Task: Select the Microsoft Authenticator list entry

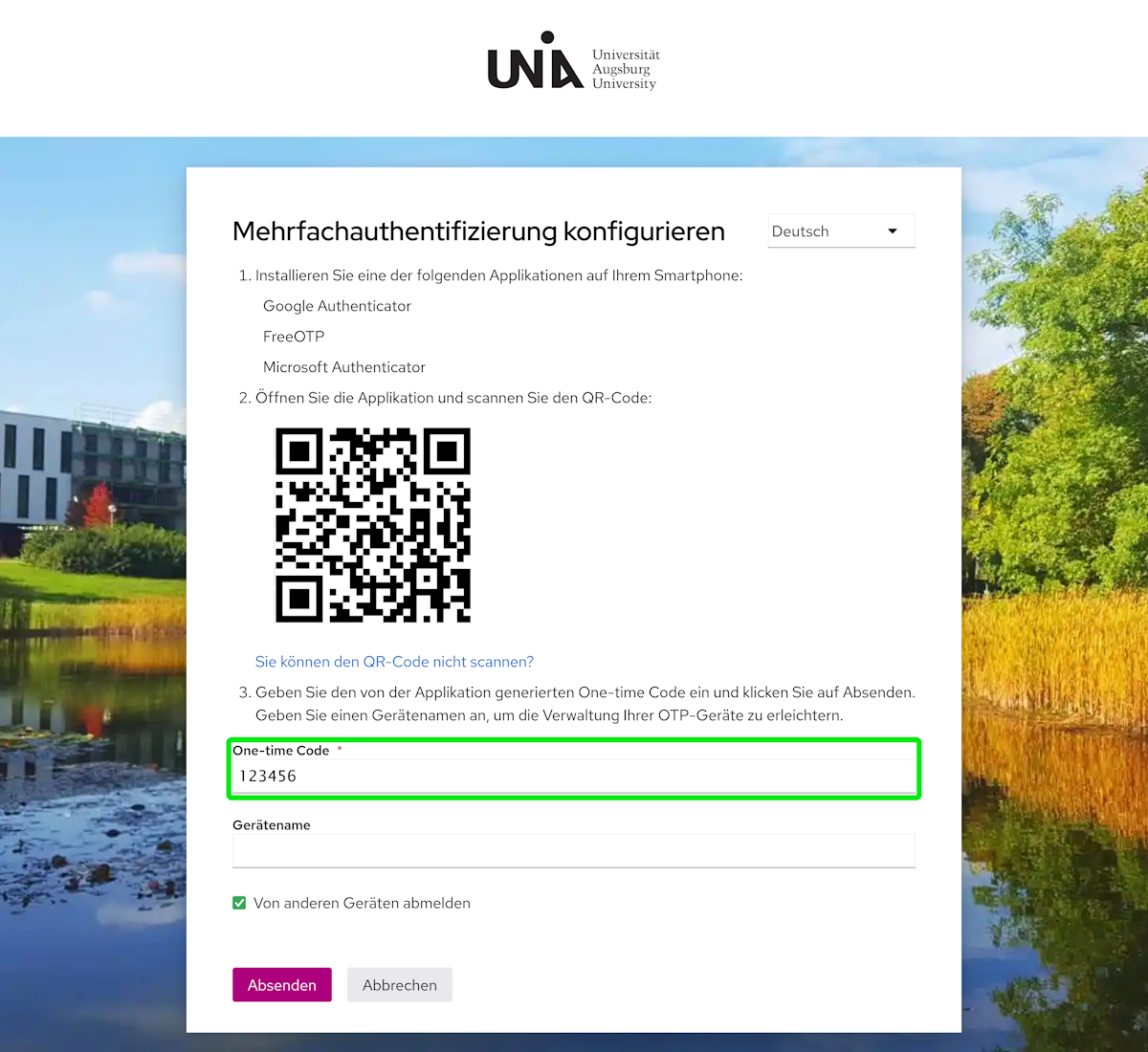Action: pyautogui.click(x=344, y=367)
